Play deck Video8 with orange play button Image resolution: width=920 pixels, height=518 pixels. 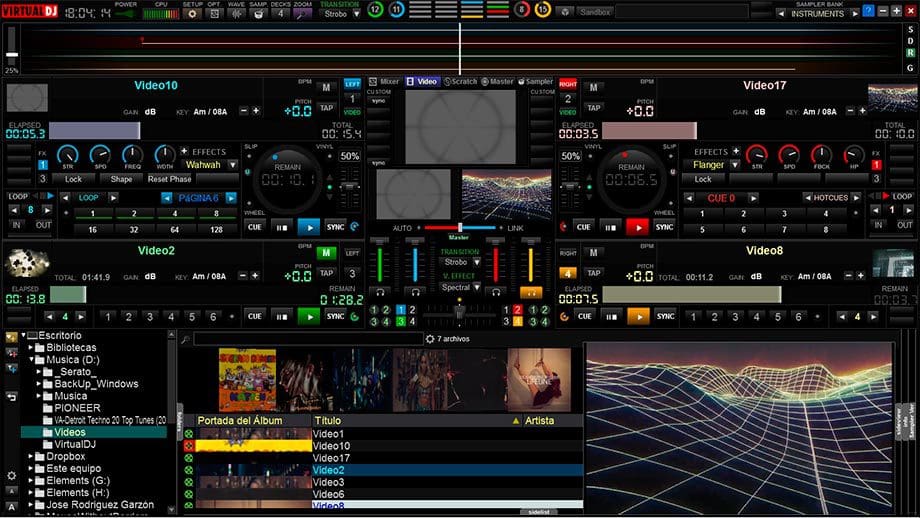[638, 317]
